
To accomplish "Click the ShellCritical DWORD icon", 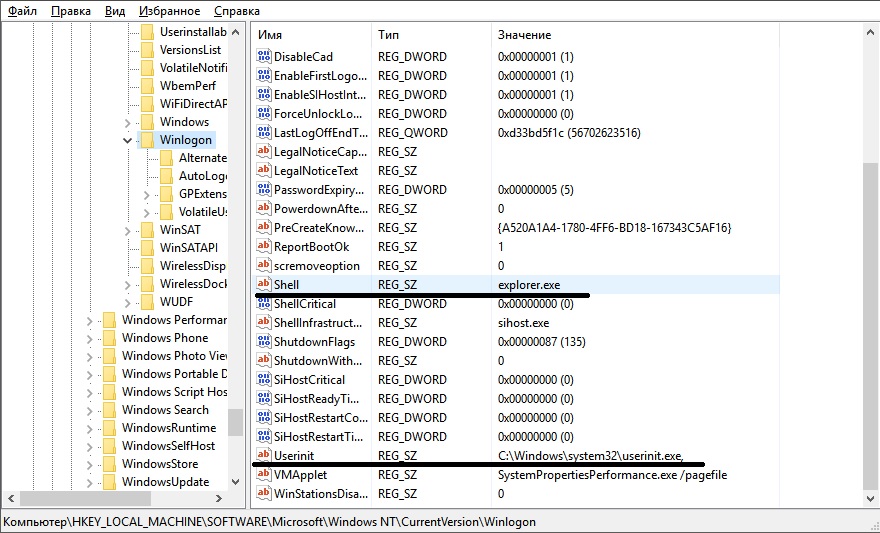I will tap(263, 304).
